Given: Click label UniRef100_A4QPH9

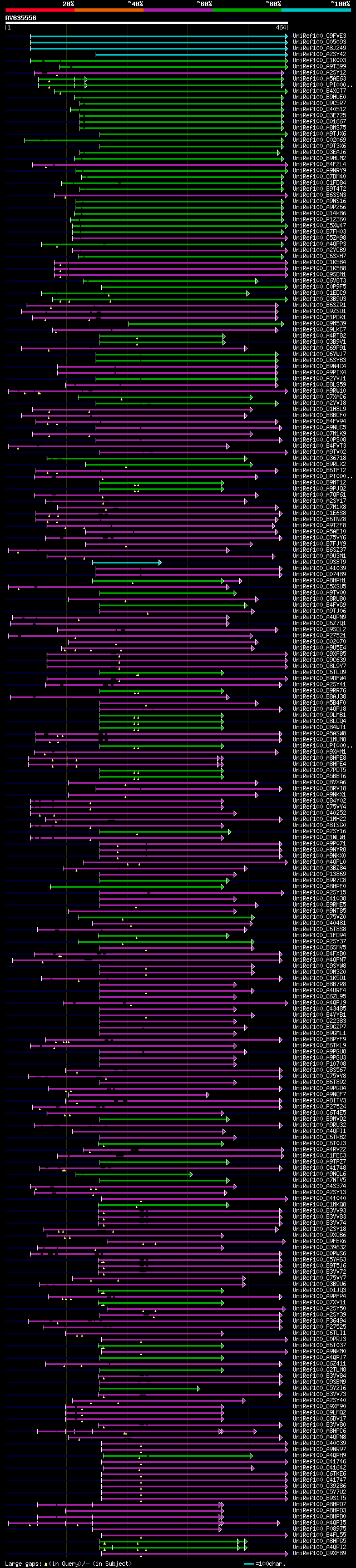Looking at the screenshot, I should click(x=319, y=1456).
